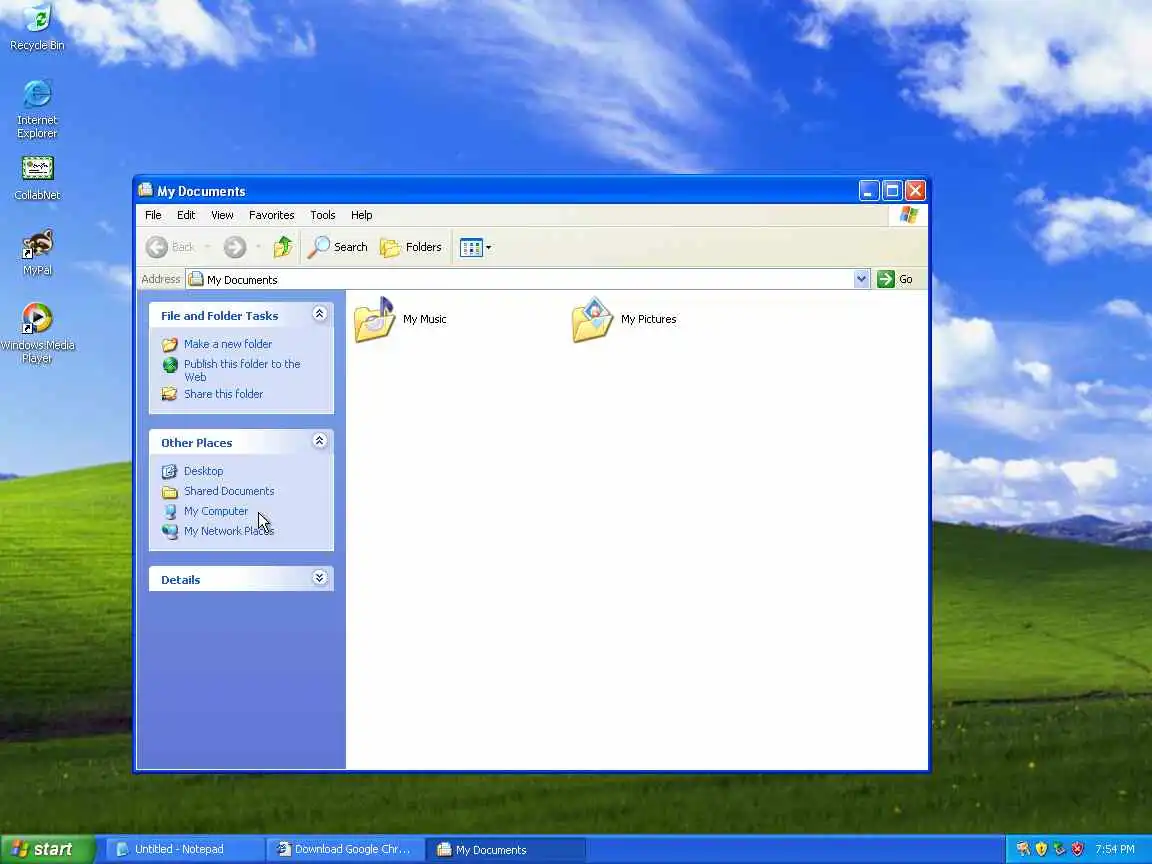Screen dimensions: 1152x864
Task: Click the My Documents title bar icon
Action: 145,190
